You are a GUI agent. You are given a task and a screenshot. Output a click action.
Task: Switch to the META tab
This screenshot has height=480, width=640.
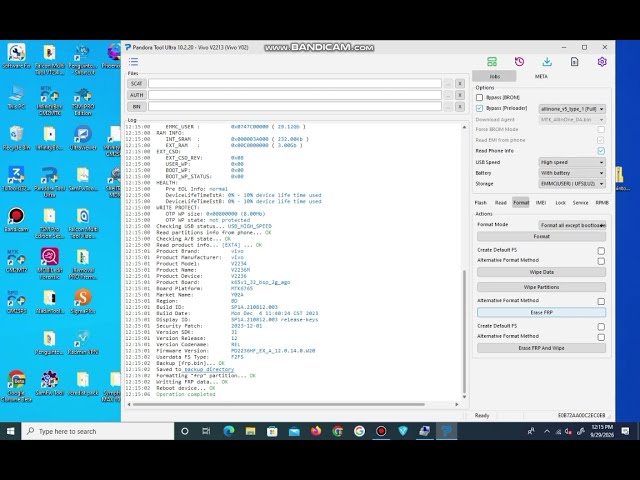pos(541,76)
